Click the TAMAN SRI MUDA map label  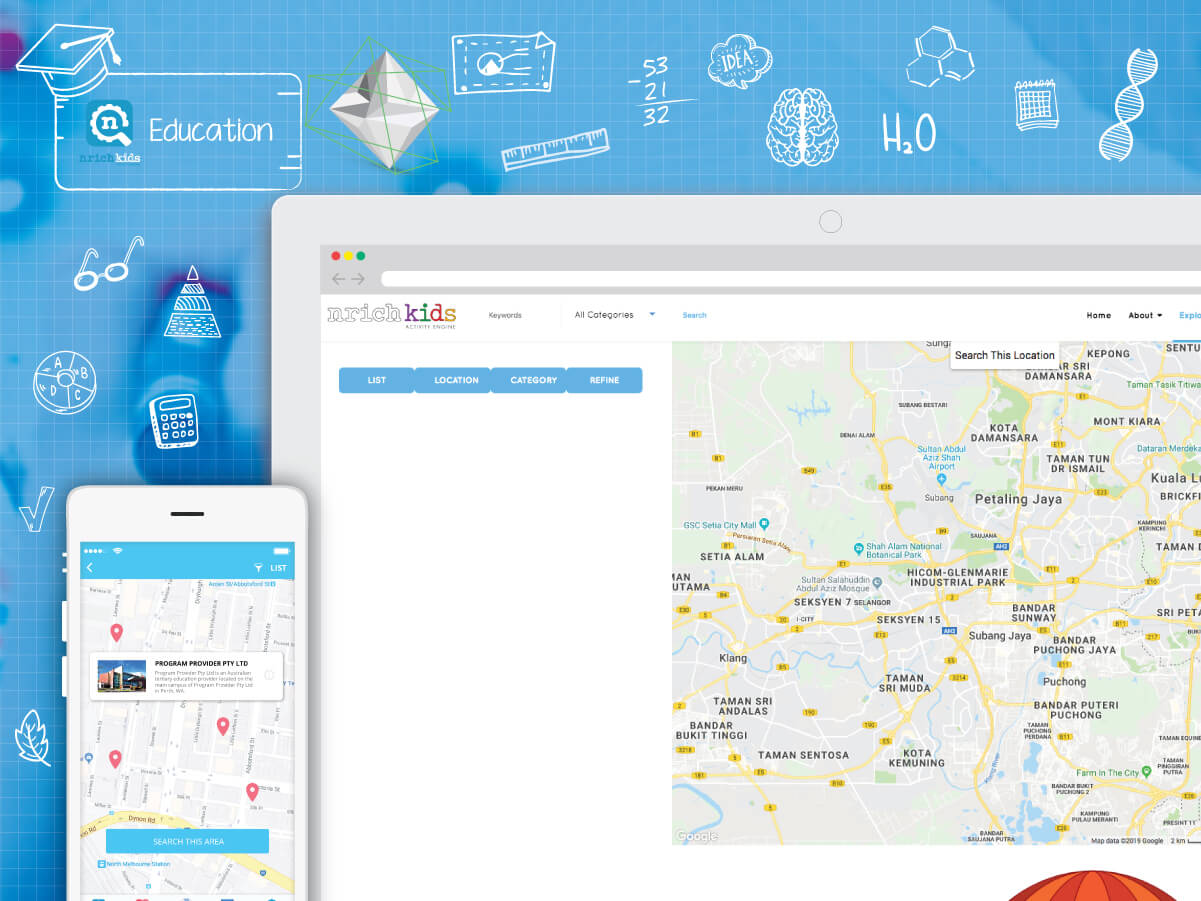click(907, 682)
